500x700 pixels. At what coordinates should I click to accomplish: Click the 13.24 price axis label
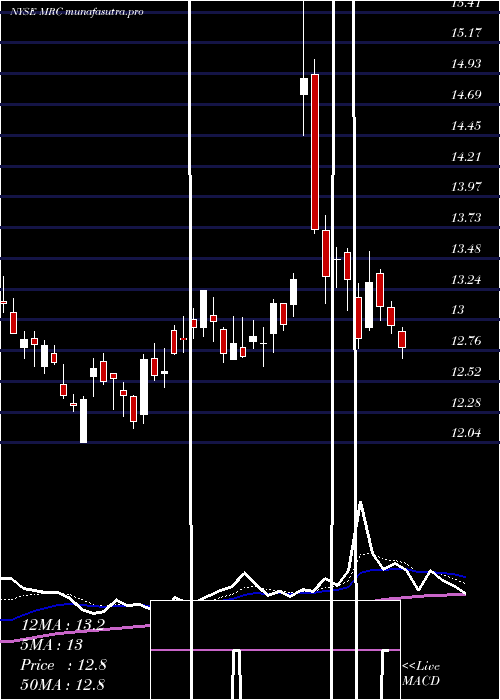point(467,280)
